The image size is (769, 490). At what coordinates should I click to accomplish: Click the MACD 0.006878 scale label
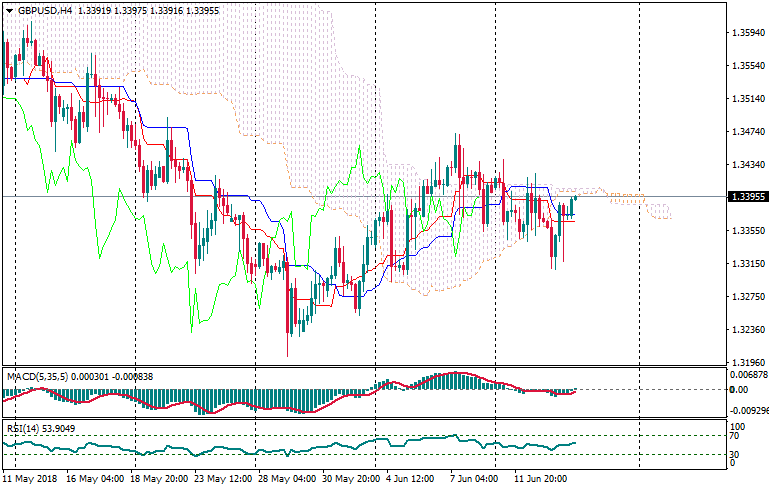pos(748,373)
